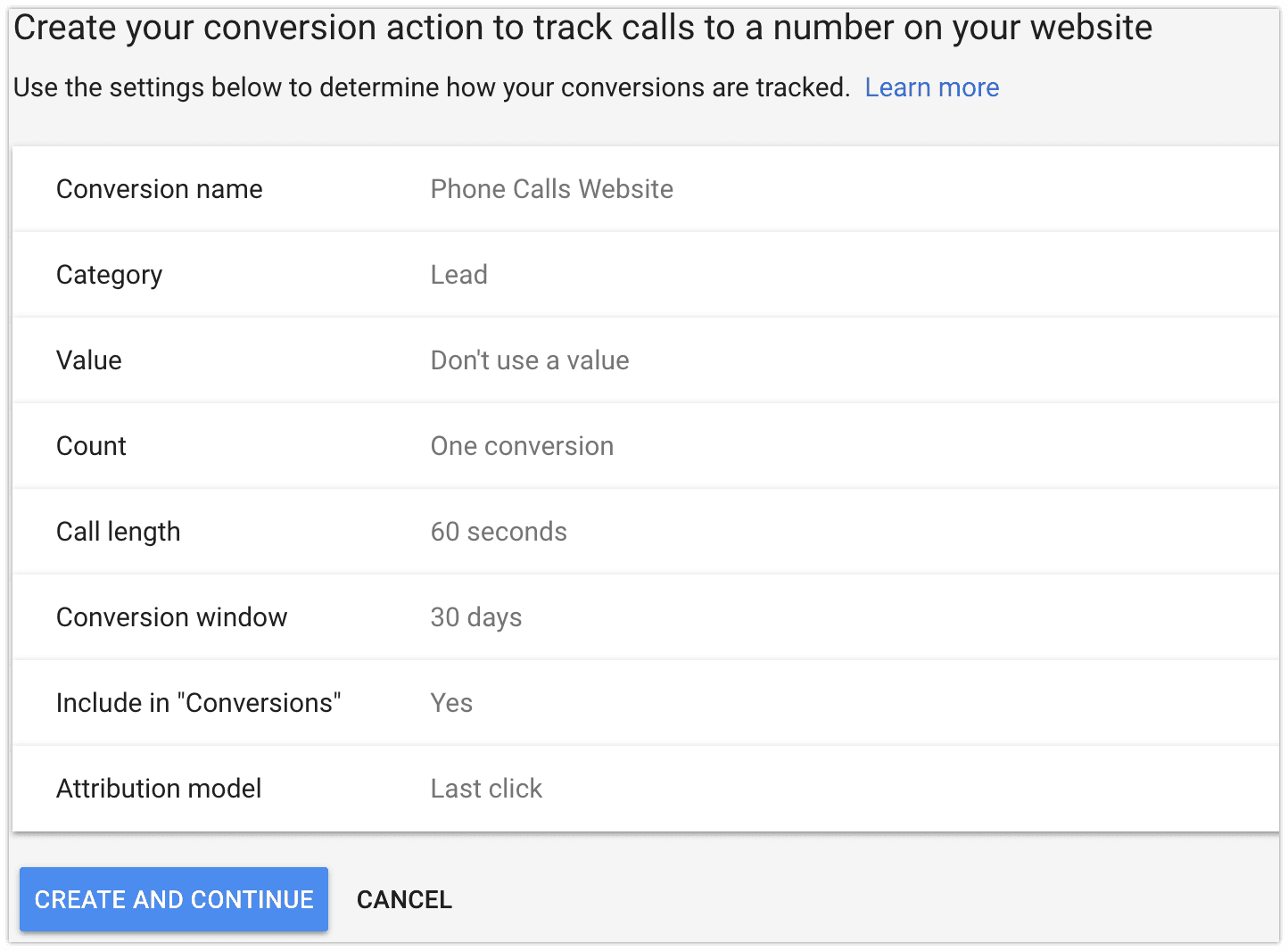Open the Attribution model setting
Viewport: 1288px width, 951px height.
click(159, 788)
